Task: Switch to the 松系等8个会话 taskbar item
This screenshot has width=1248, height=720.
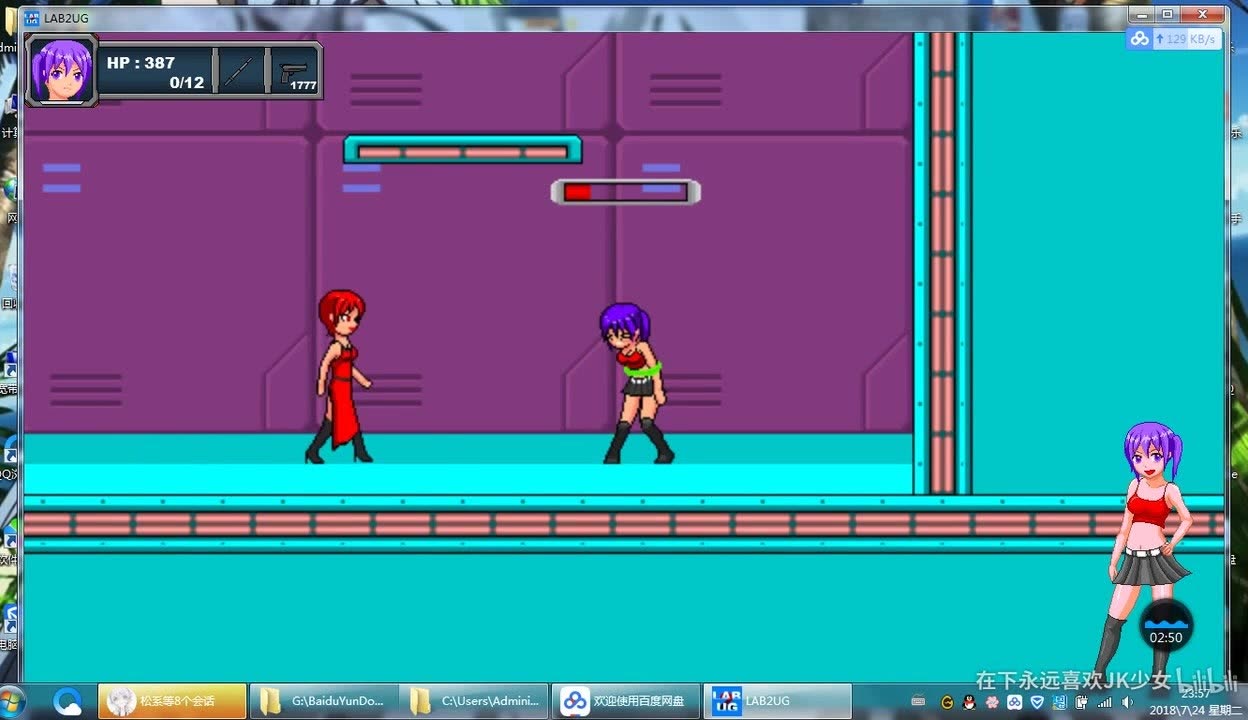Action: click(172, 701)
